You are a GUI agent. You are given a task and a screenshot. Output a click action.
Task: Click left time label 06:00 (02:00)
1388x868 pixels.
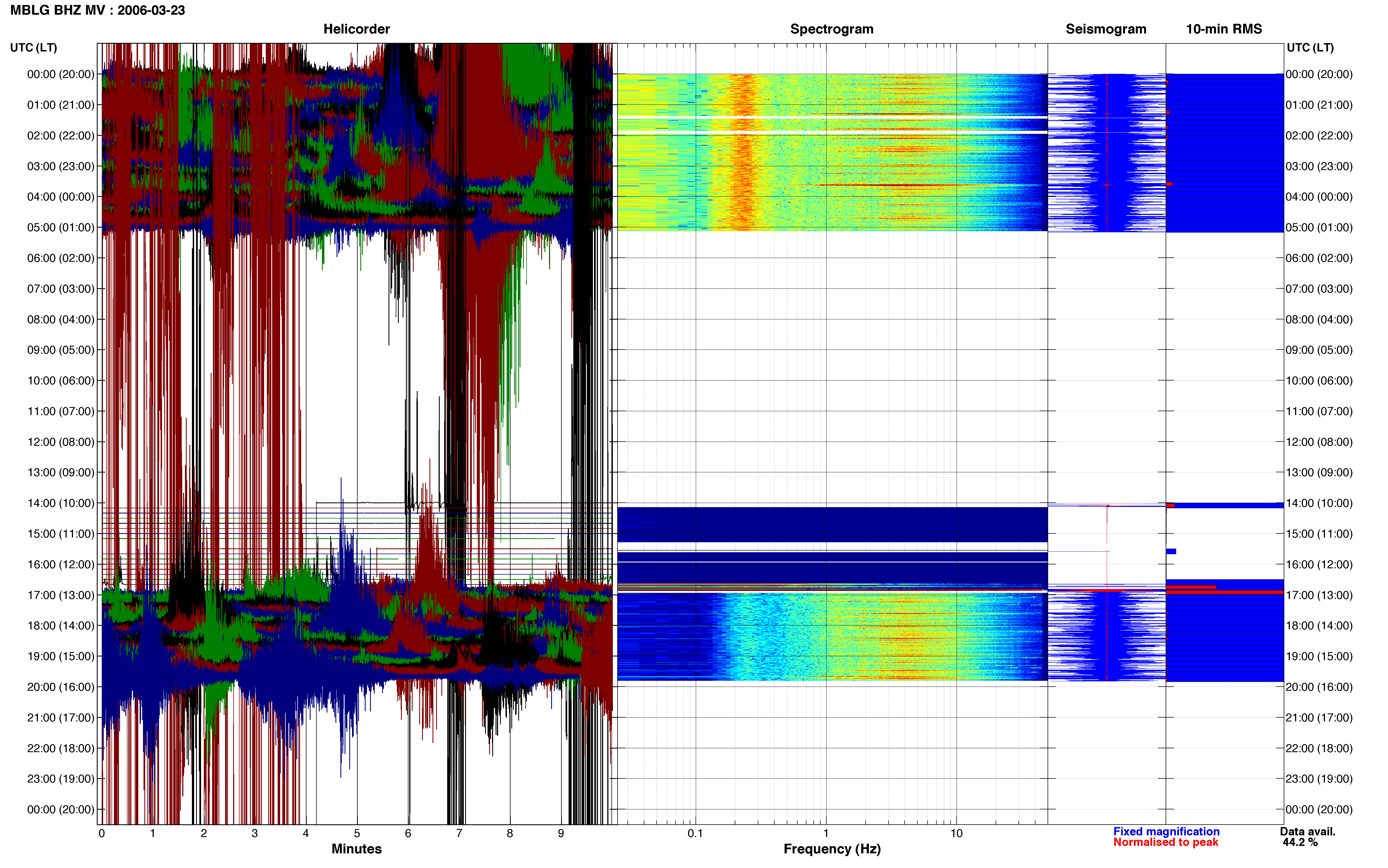click(61, 258)
